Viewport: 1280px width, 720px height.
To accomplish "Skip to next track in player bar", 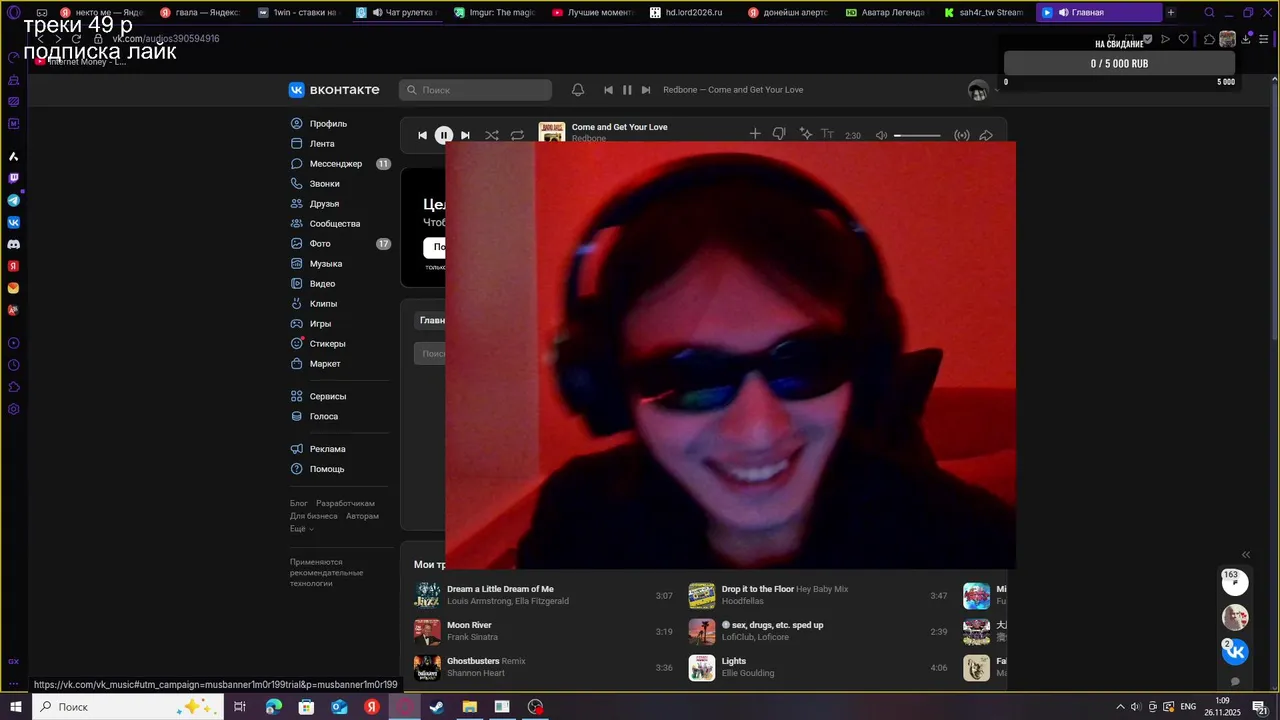I will [465, 135].
